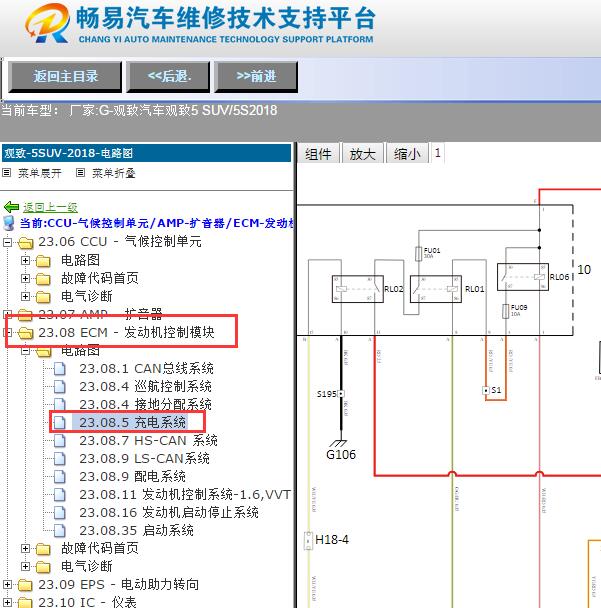This screenshot has width=601, height=608.
Task: Click splice S195 in the diagram
Action: click(x=341, y=394)
